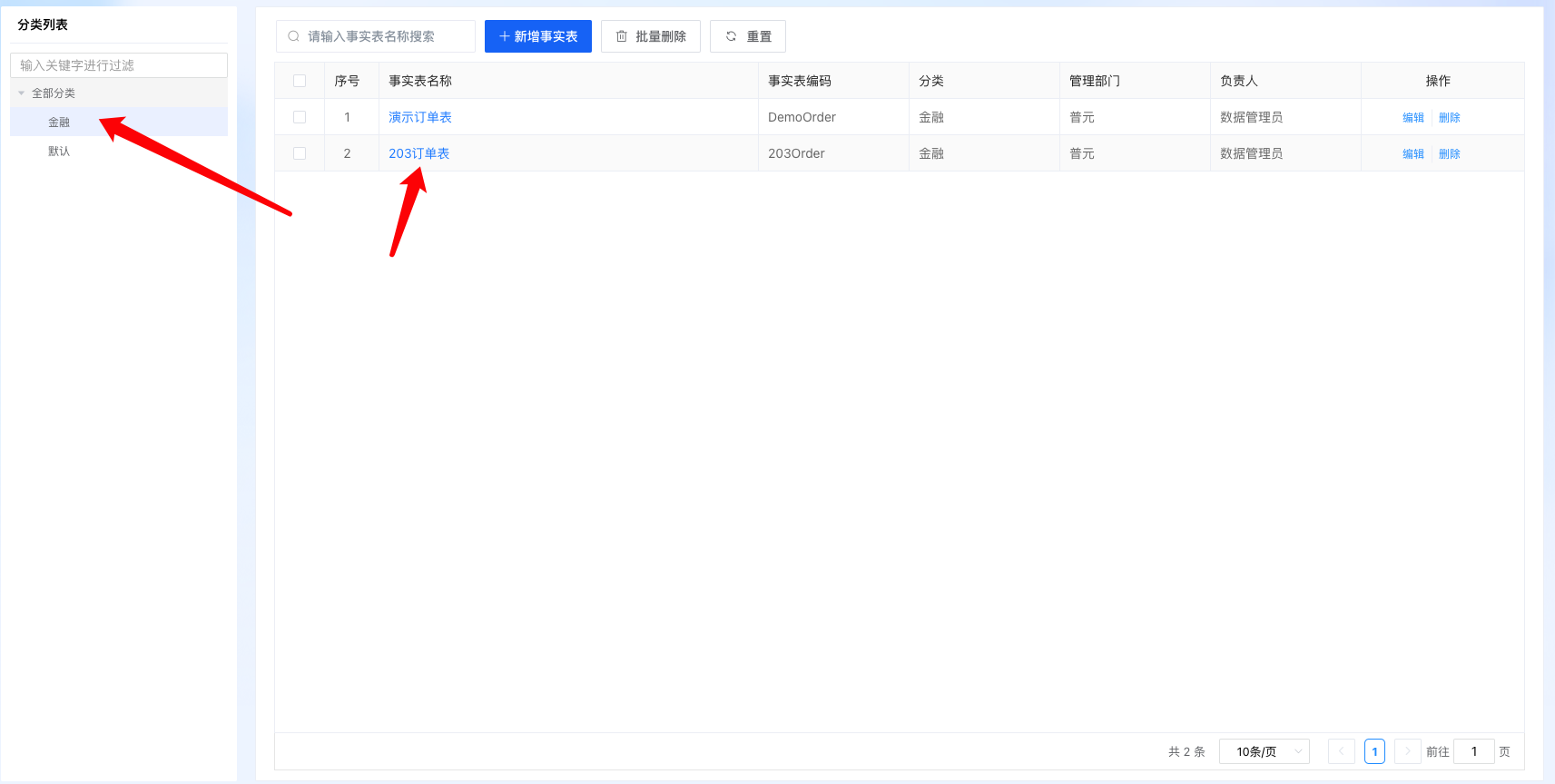The width and height of the screenshot is (1555, 784).
Task: Collapse the 全部分类 tree node
Action: (x=22, y=93)
